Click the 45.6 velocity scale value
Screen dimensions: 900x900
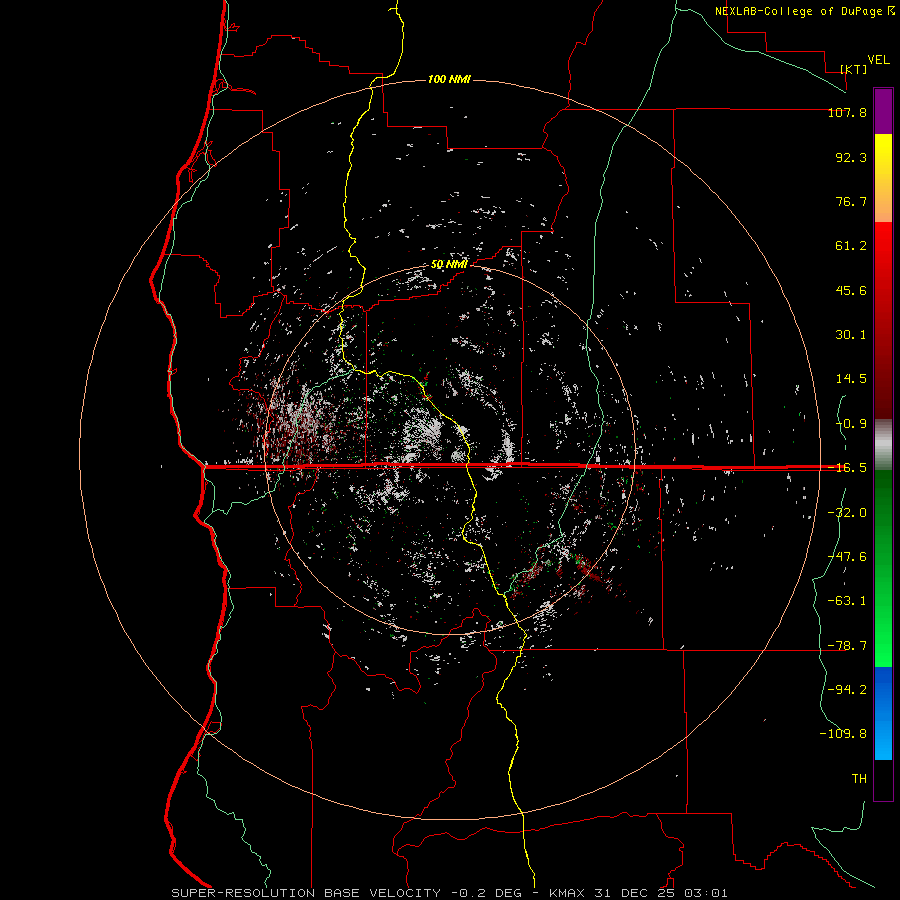point(851,290)
